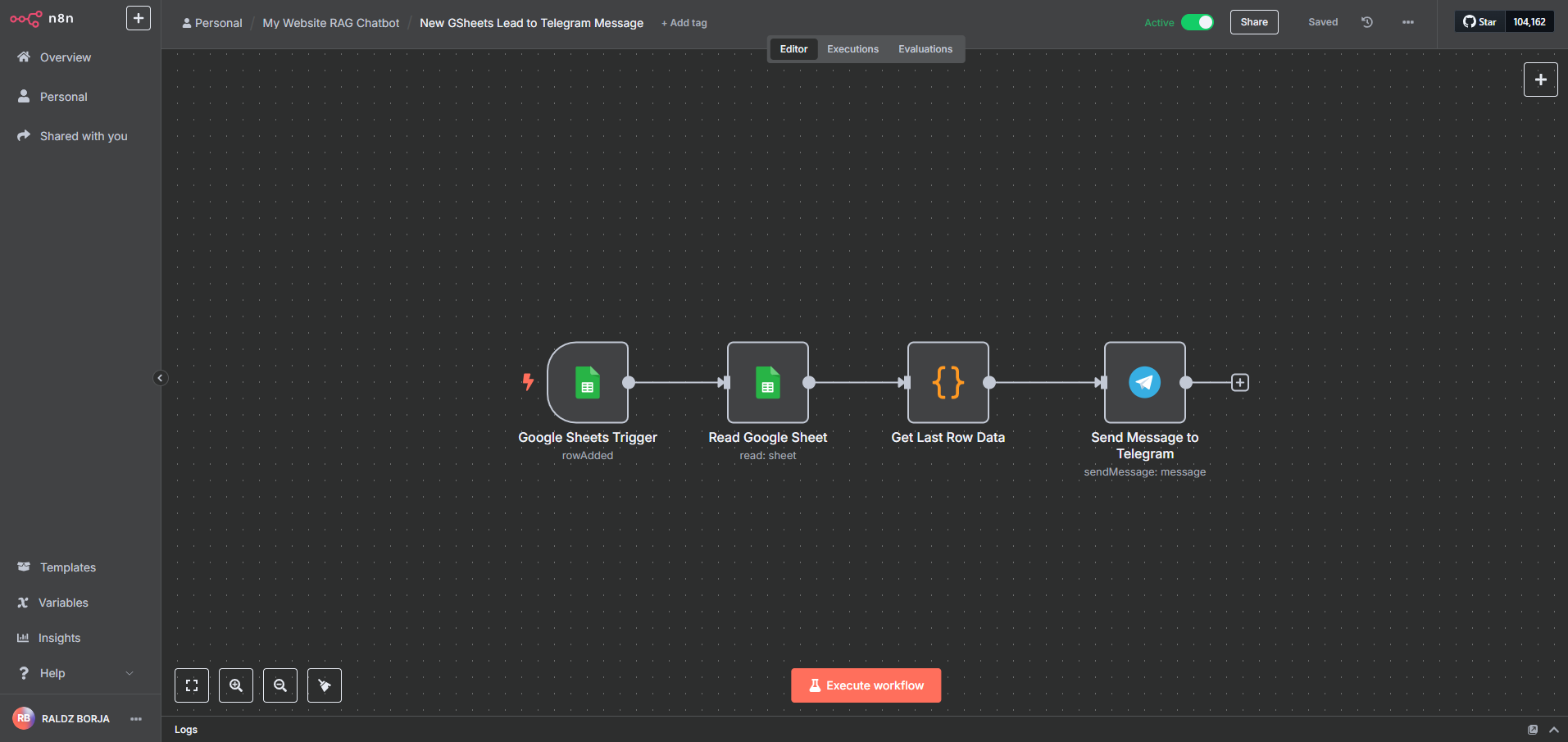Image resolution: width=1568 pixels, height=742 pixels.
Task: Click the n8n logo
Action: (42, 18)
